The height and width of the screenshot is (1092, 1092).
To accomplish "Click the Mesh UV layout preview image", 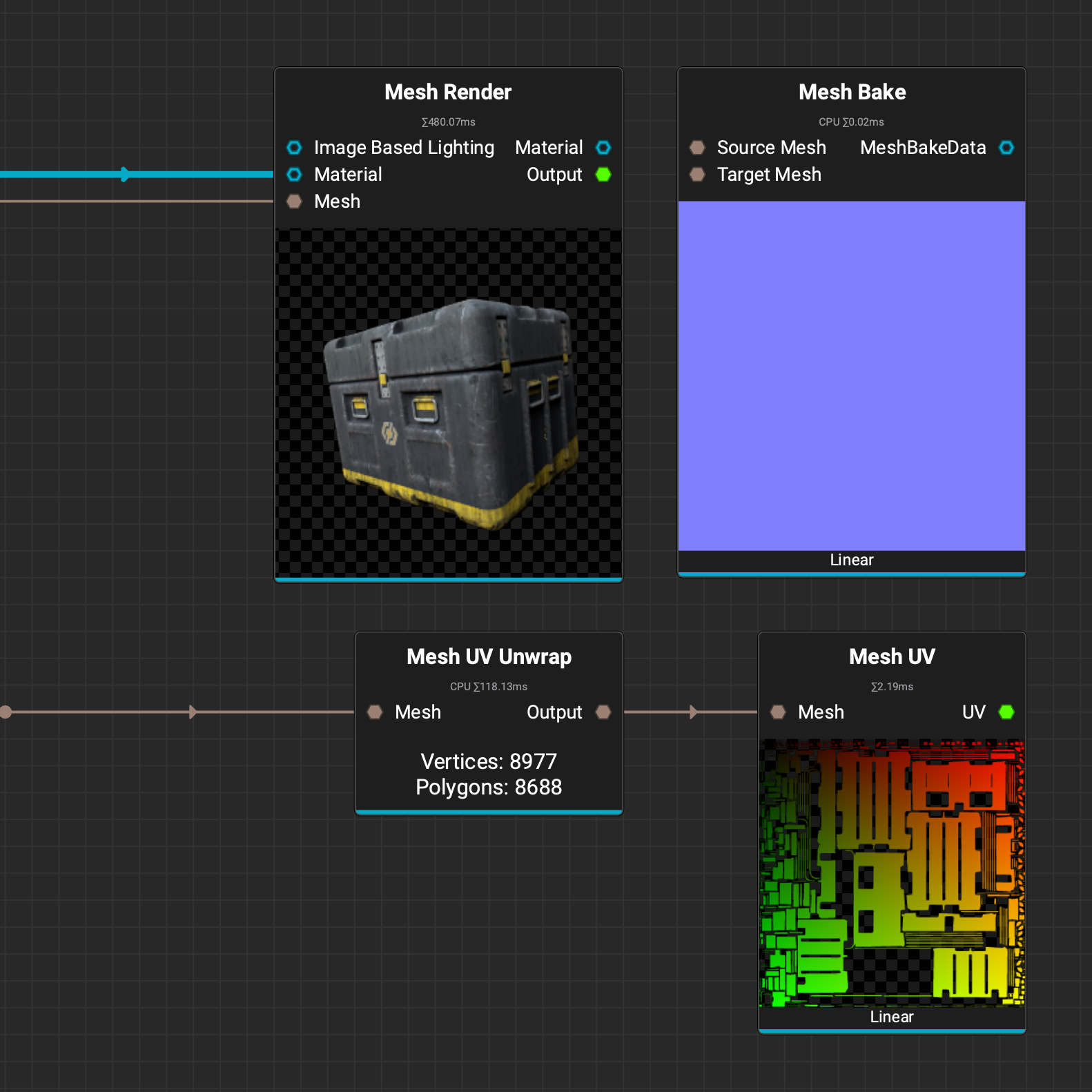I will coord(892,872).
